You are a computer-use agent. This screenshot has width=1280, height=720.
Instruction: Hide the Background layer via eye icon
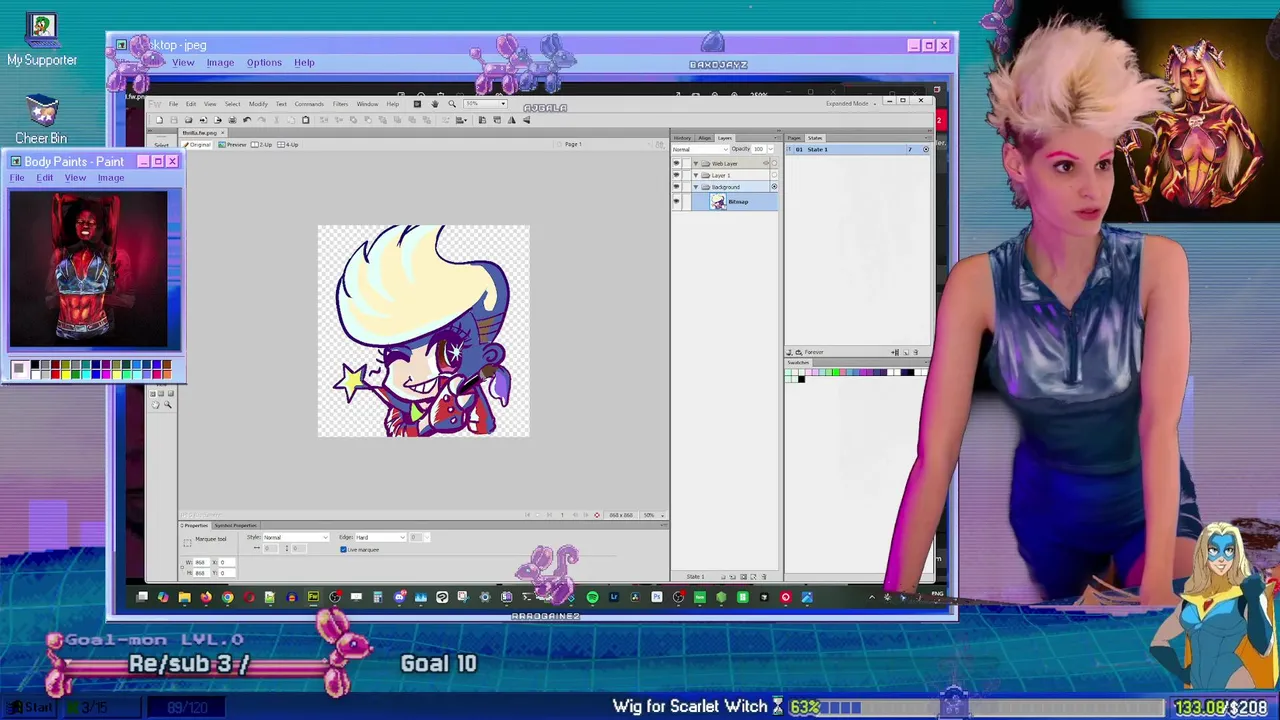pos(677,187)
